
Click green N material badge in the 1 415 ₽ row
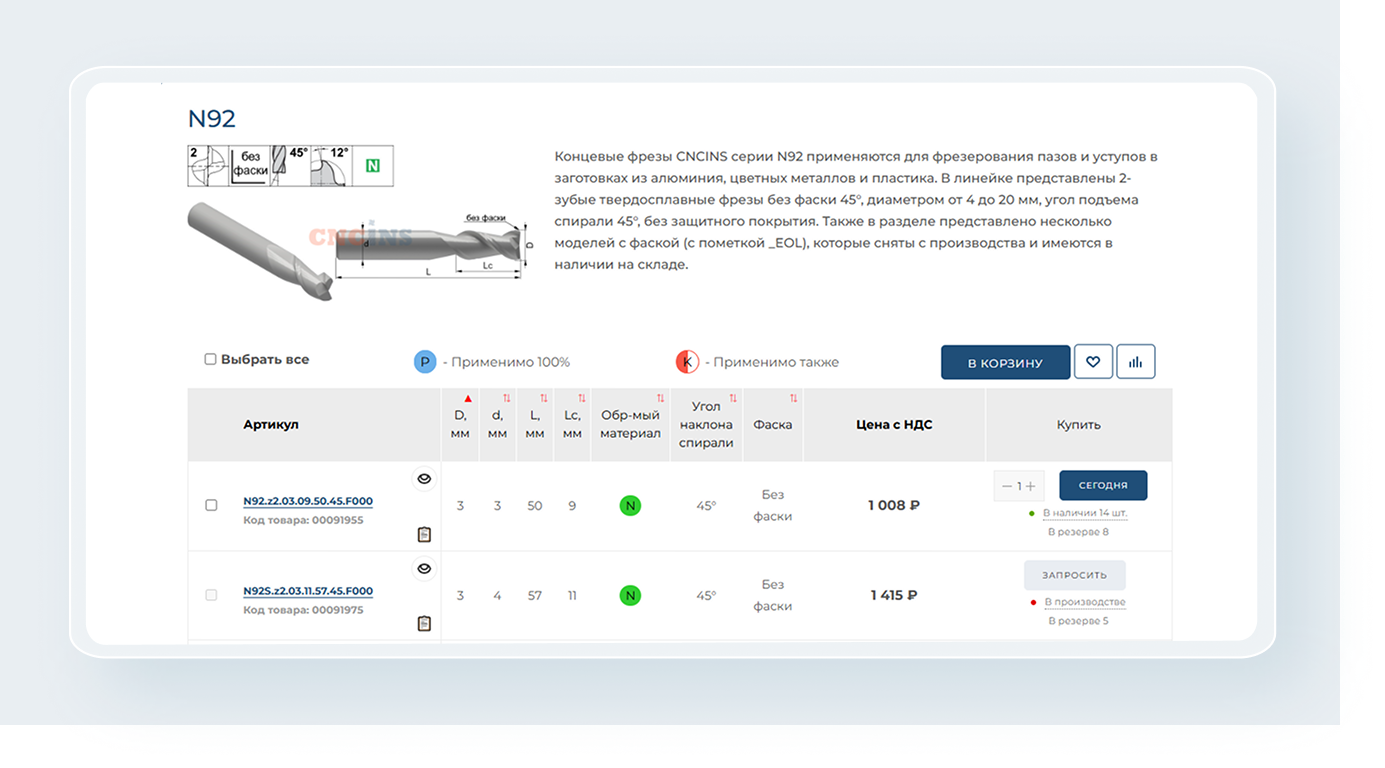(630, 596)
